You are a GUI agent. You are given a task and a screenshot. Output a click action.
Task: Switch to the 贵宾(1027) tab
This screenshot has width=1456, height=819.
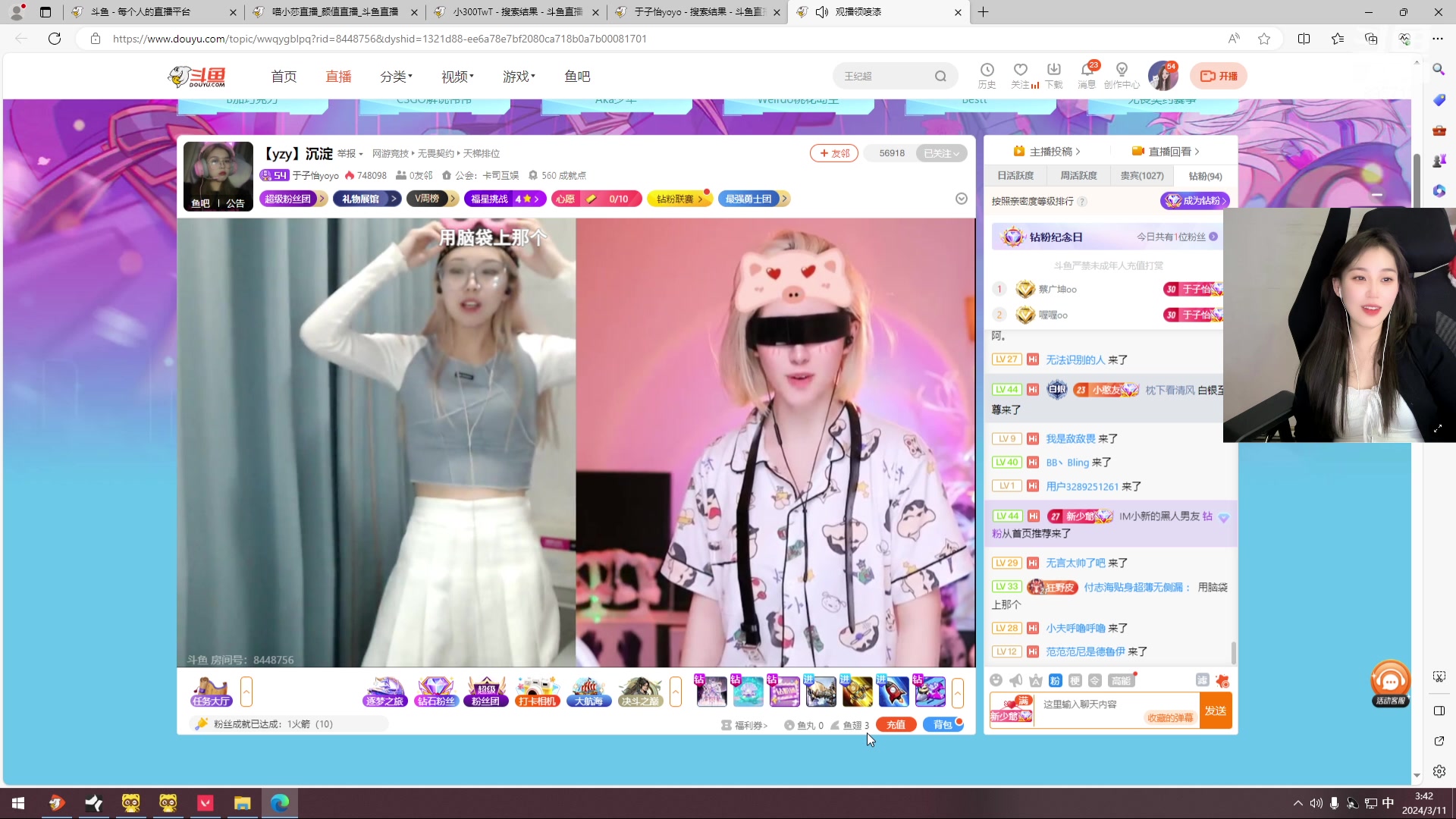(1141, 176)
